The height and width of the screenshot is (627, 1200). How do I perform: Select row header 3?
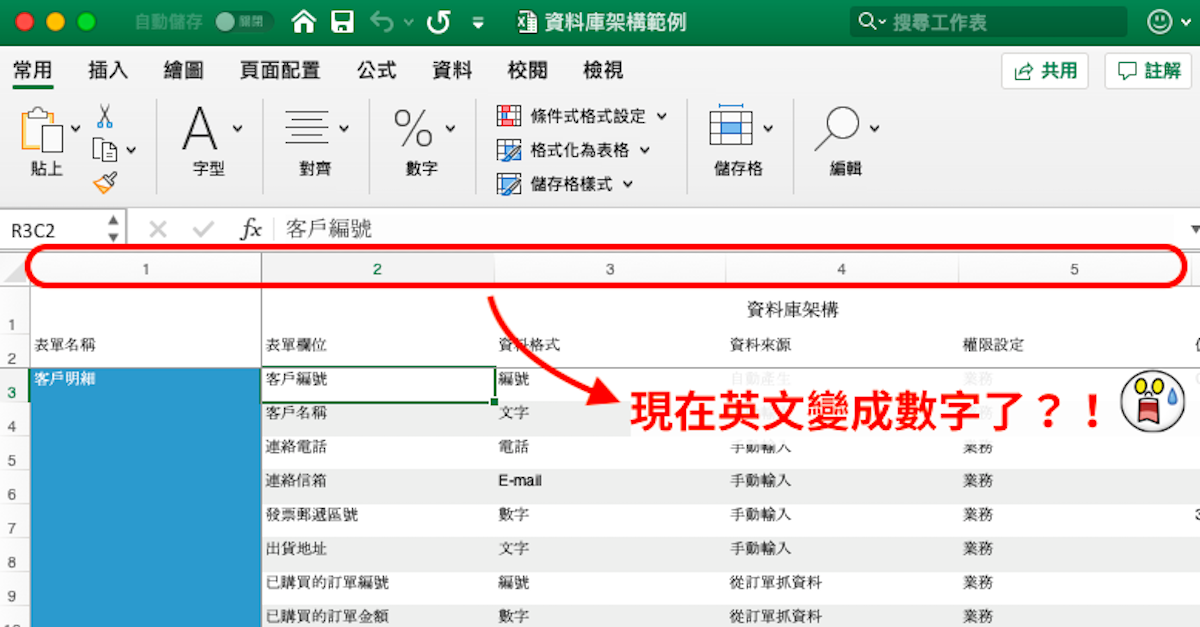(13, 393)
